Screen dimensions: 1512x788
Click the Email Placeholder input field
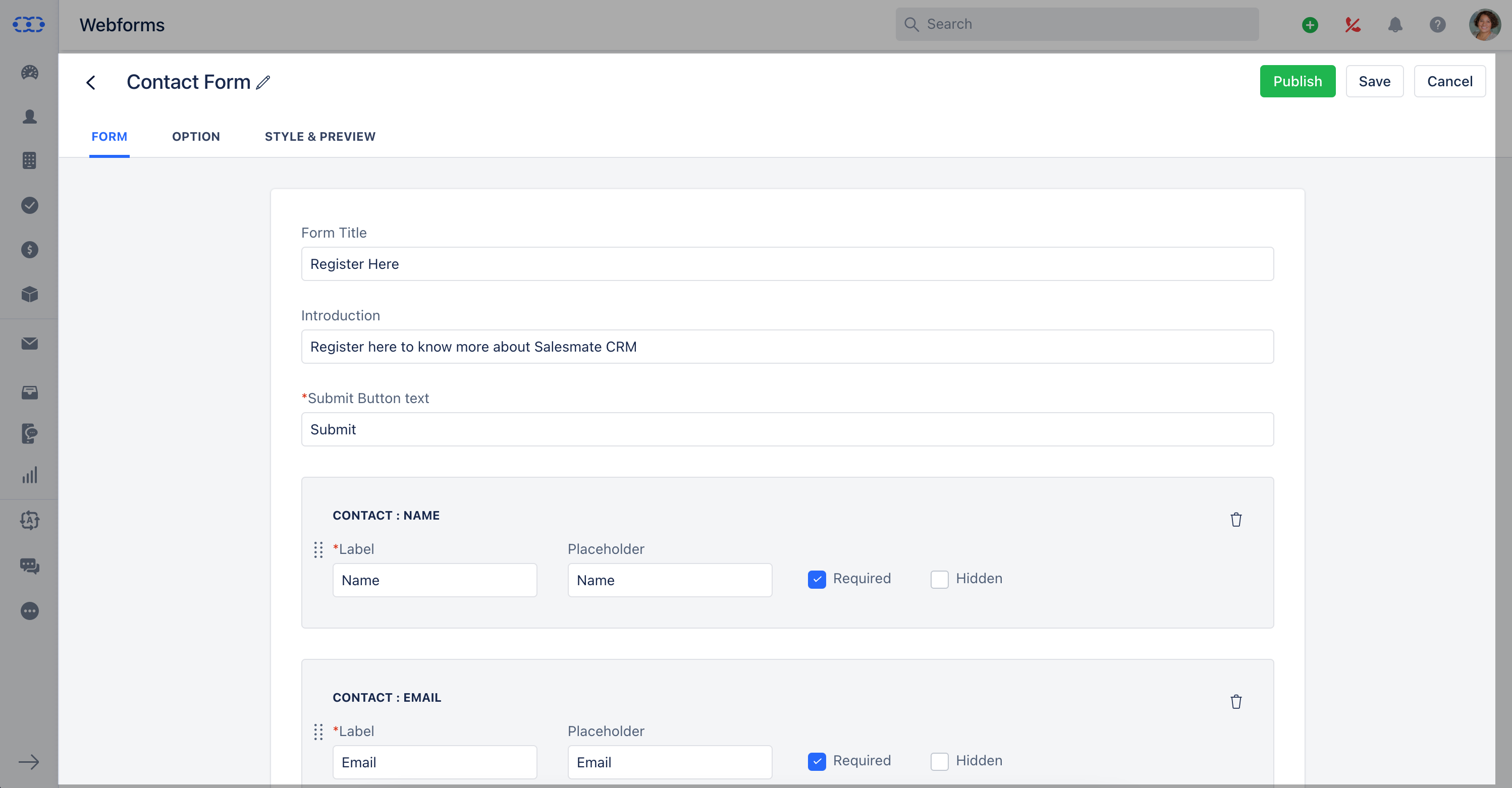[x=670, y=762]
